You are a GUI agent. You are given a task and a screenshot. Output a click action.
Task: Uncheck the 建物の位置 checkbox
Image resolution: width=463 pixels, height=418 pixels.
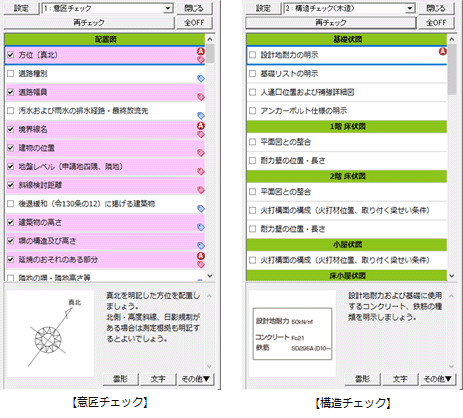pos(11,148)
